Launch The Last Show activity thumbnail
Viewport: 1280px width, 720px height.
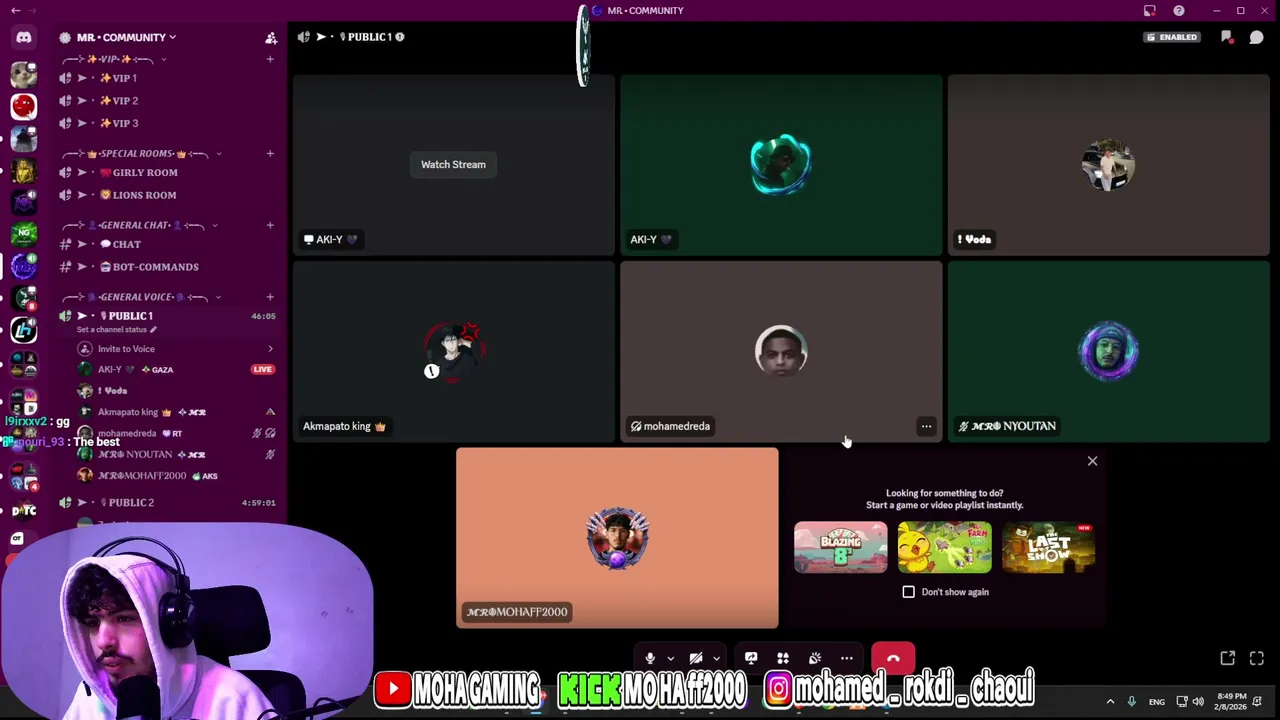(1048, 547)
